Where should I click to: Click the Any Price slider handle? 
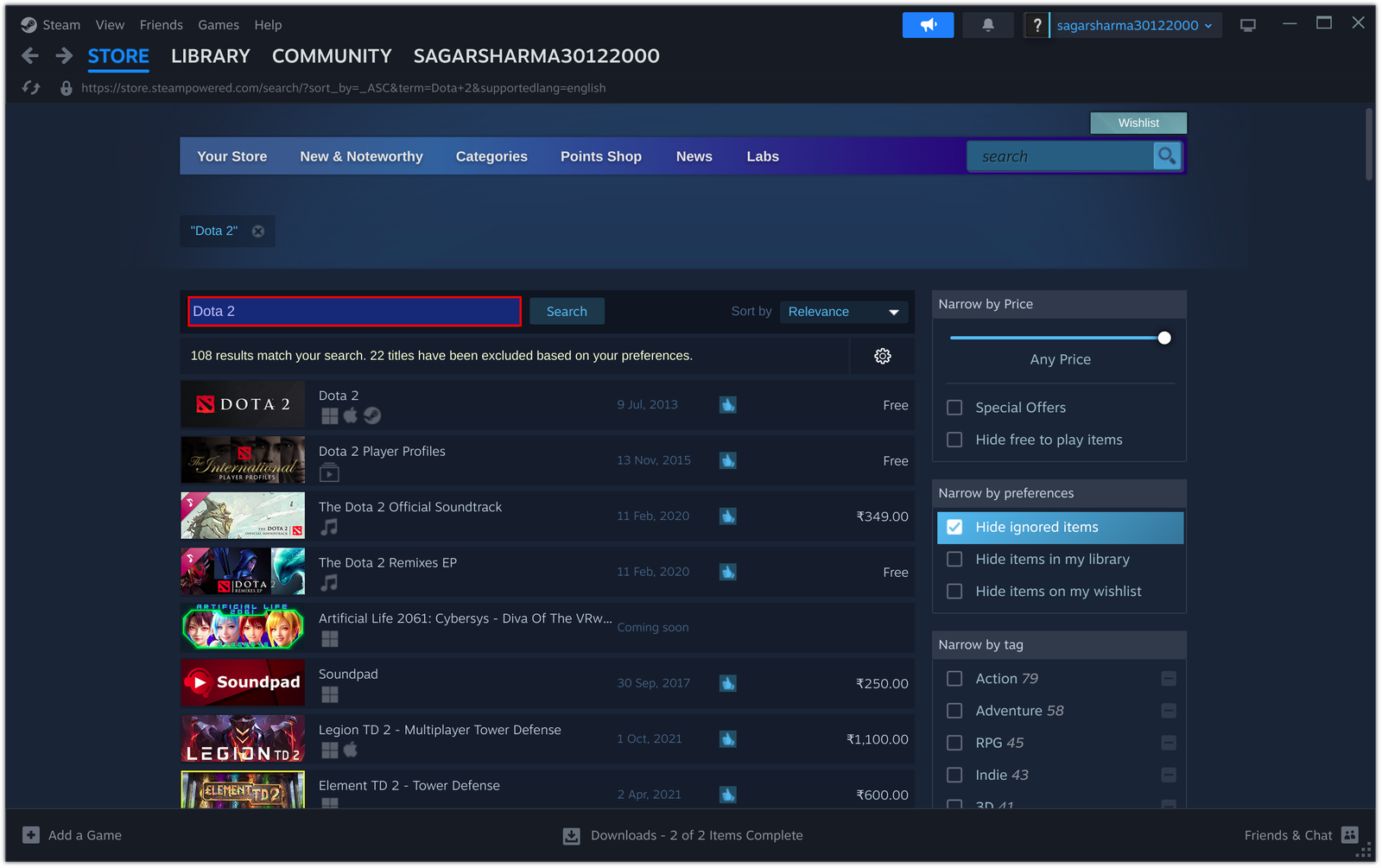point(1164,338)
